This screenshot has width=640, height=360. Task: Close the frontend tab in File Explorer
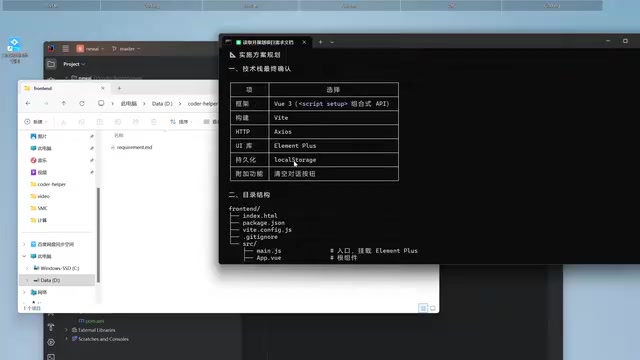coord(102,88)
